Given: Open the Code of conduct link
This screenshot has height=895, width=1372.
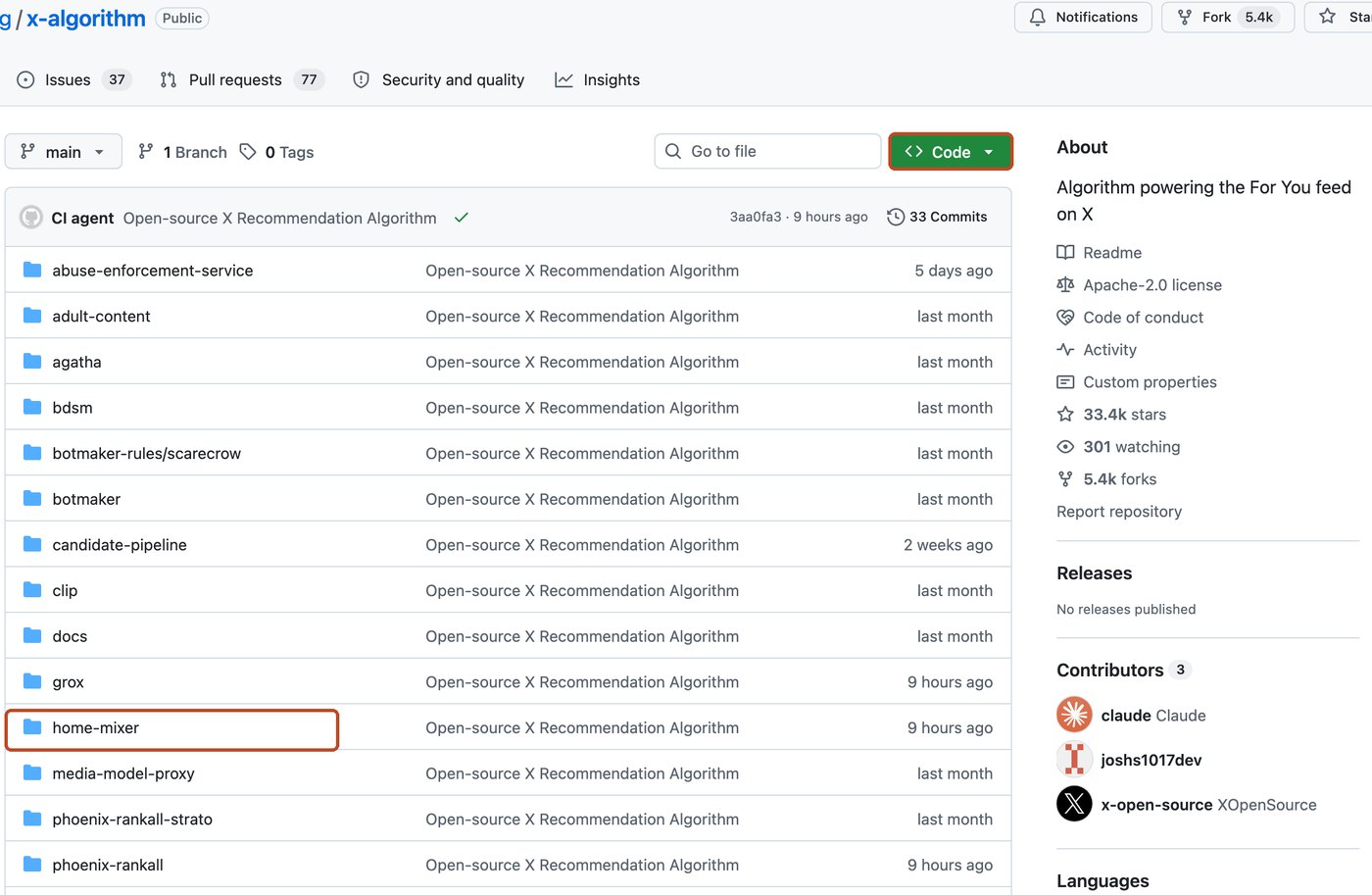Looking at the screenshot, I should (1130, 318).
